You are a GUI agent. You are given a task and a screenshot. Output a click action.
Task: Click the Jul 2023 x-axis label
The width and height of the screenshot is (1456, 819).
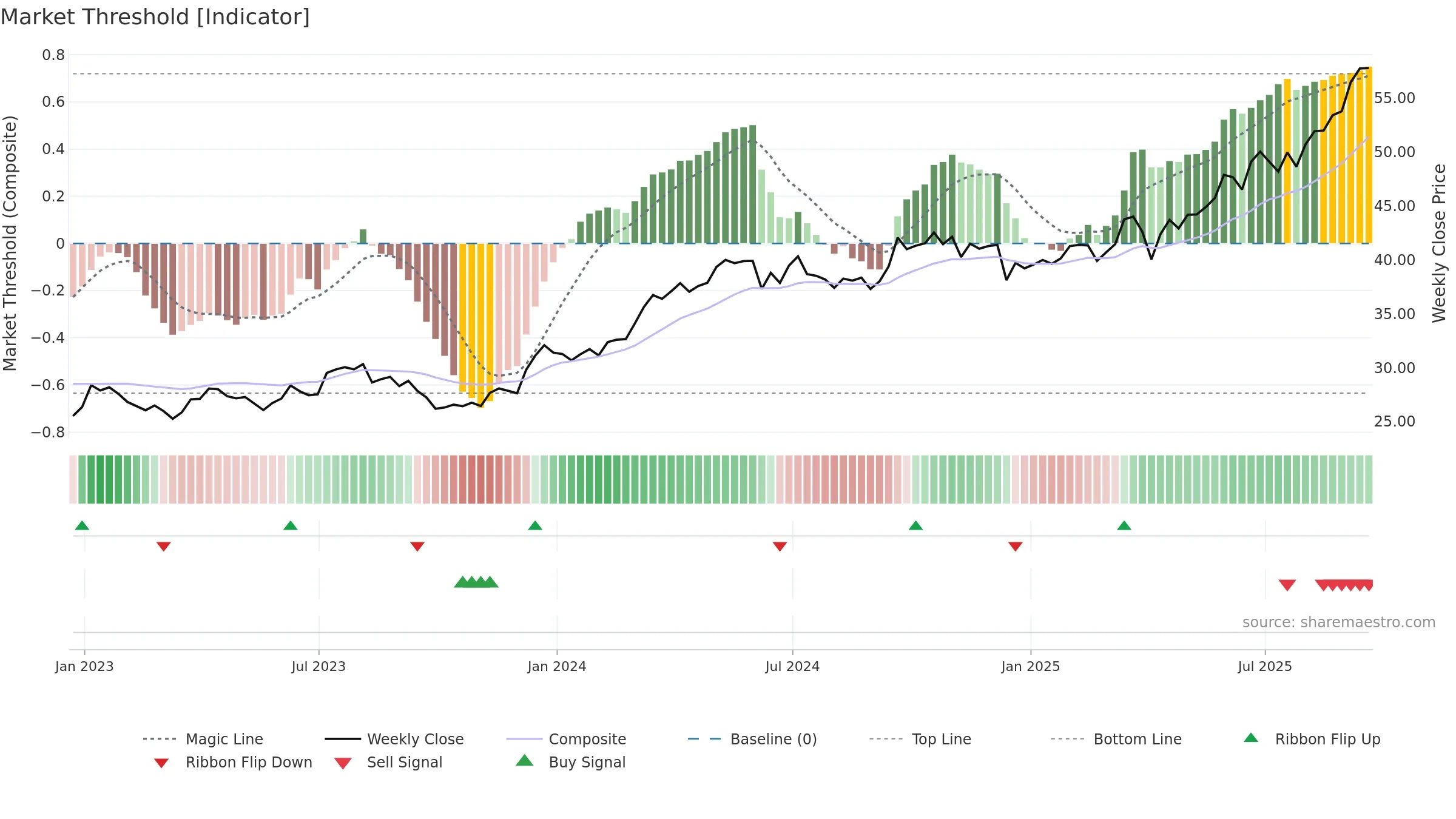(318, 666)
